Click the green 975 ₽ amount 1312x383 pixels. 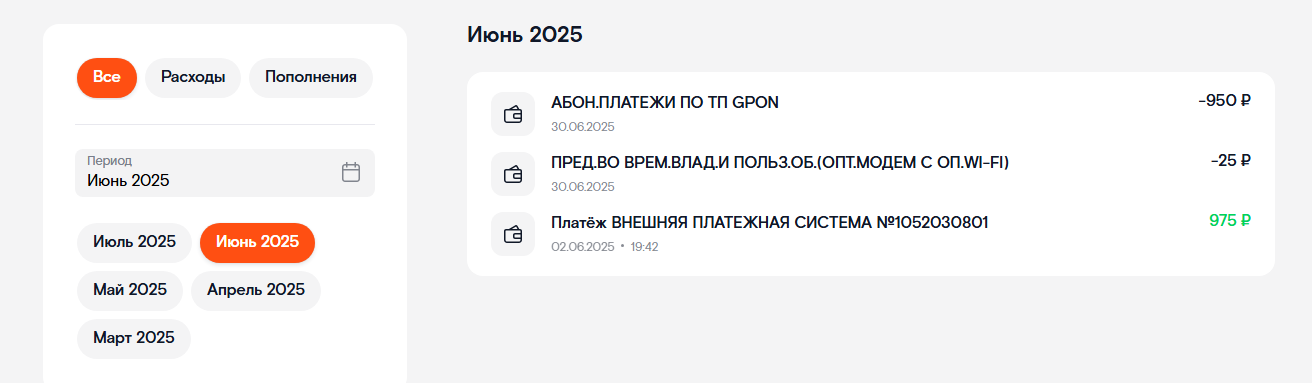click(1230, 221)
